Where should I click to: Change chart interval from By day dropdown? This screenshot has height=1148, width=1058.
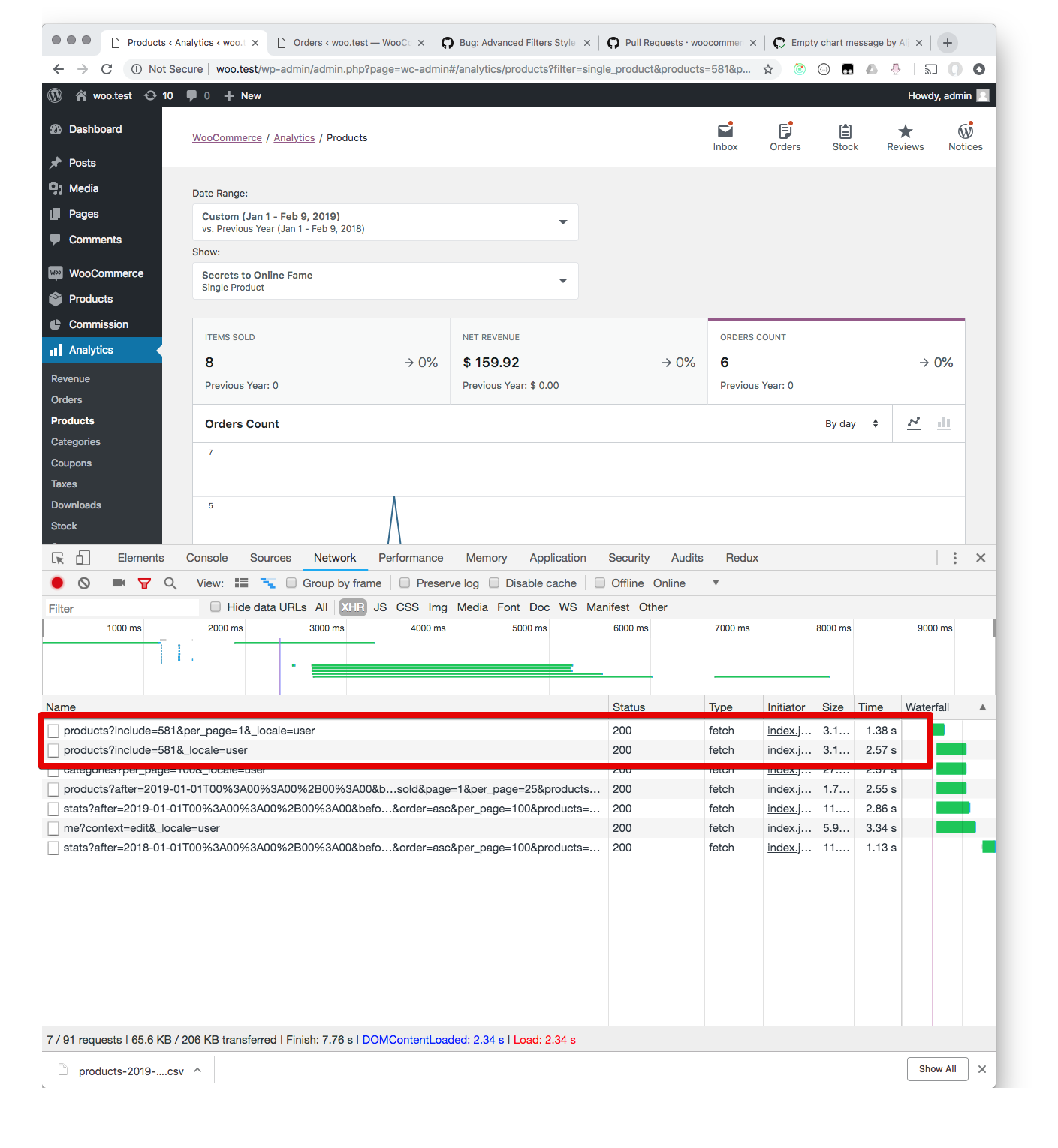click(852, 423)
